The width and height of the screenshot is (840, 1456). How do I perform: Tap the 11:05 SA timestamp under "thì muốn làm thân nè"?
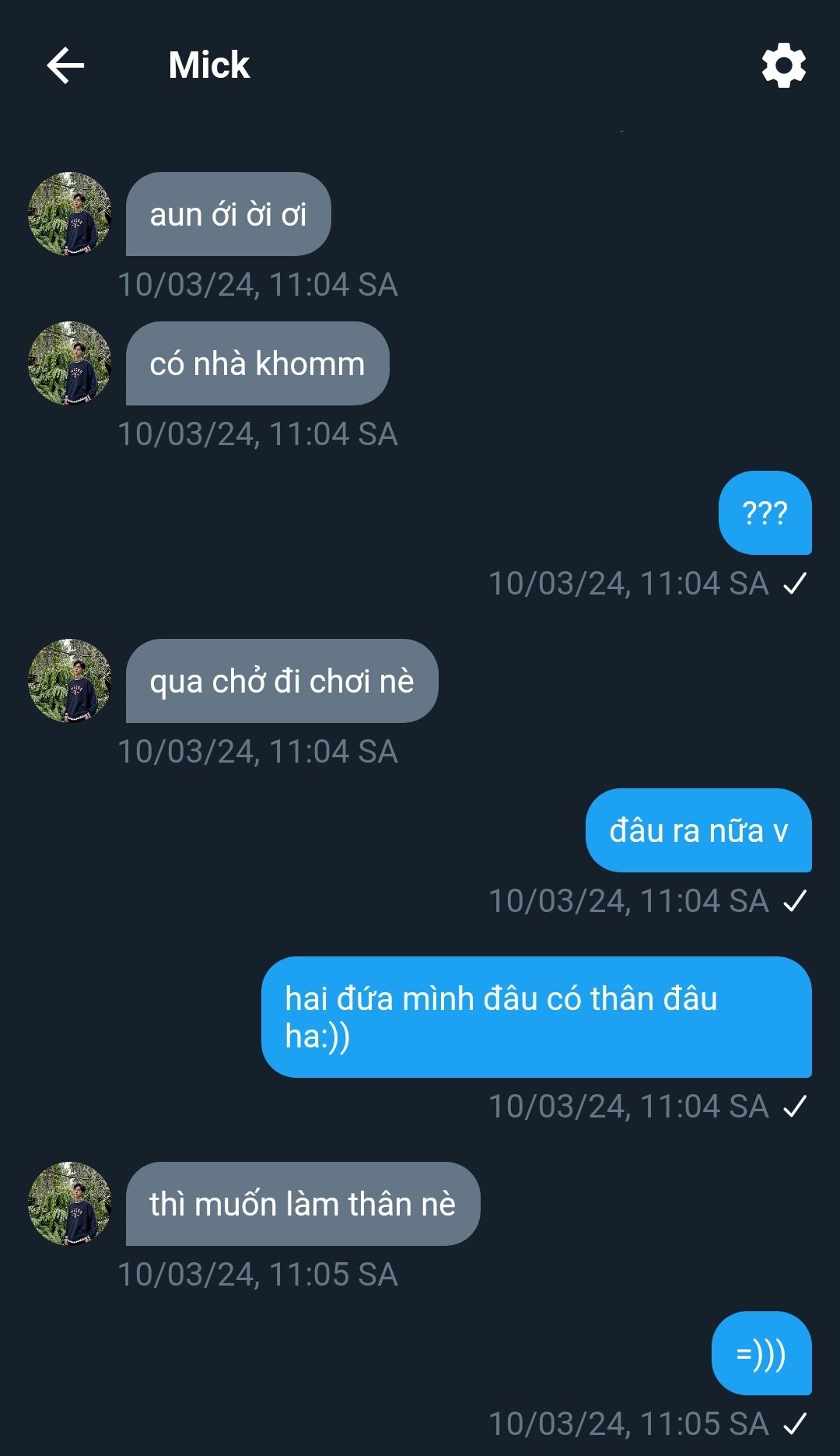(x=257, y=1275)
